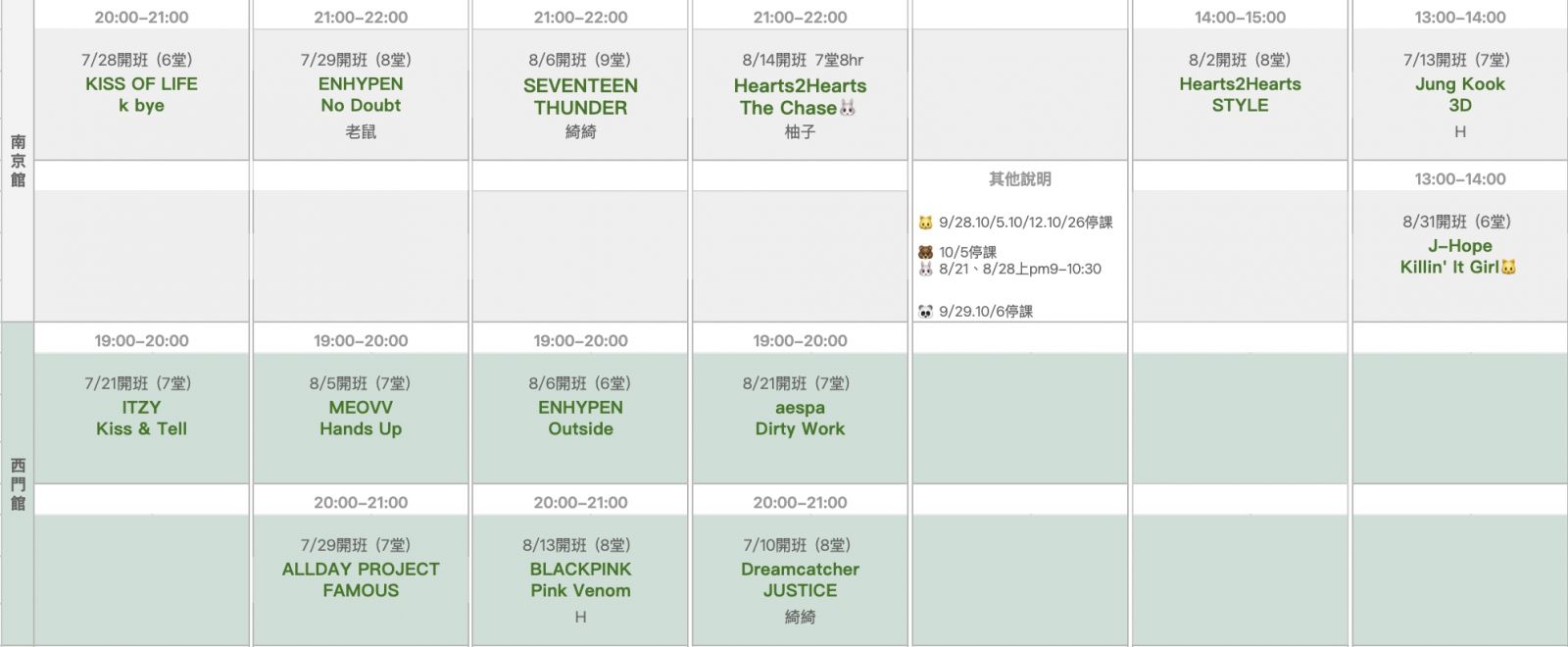Open ITZY Kiss & Tell class
1568x647 pixels.
[141, 418]
